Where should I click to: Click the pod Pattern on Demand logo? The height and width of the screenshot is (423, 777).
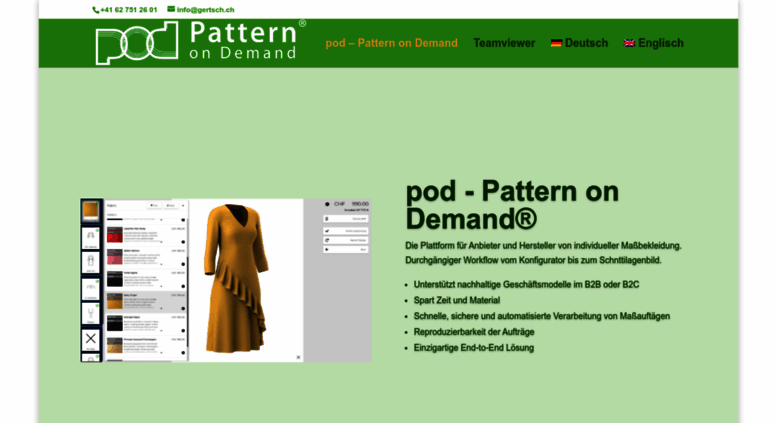[200, 43]
